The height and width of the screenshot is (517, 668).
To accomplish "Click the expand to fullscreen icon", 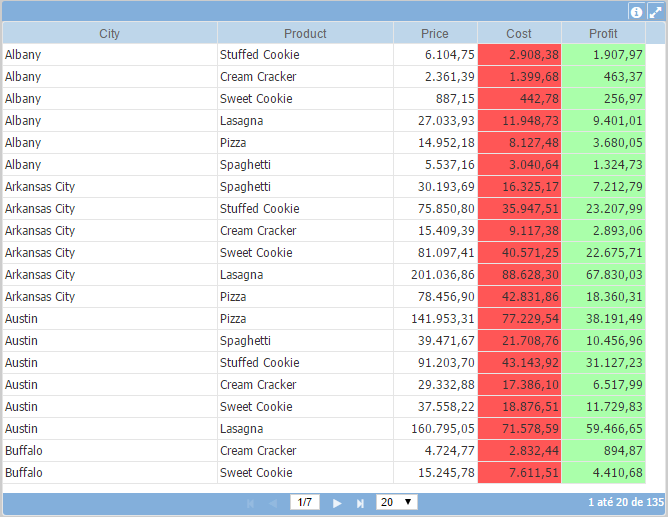I will click(655, 12).
